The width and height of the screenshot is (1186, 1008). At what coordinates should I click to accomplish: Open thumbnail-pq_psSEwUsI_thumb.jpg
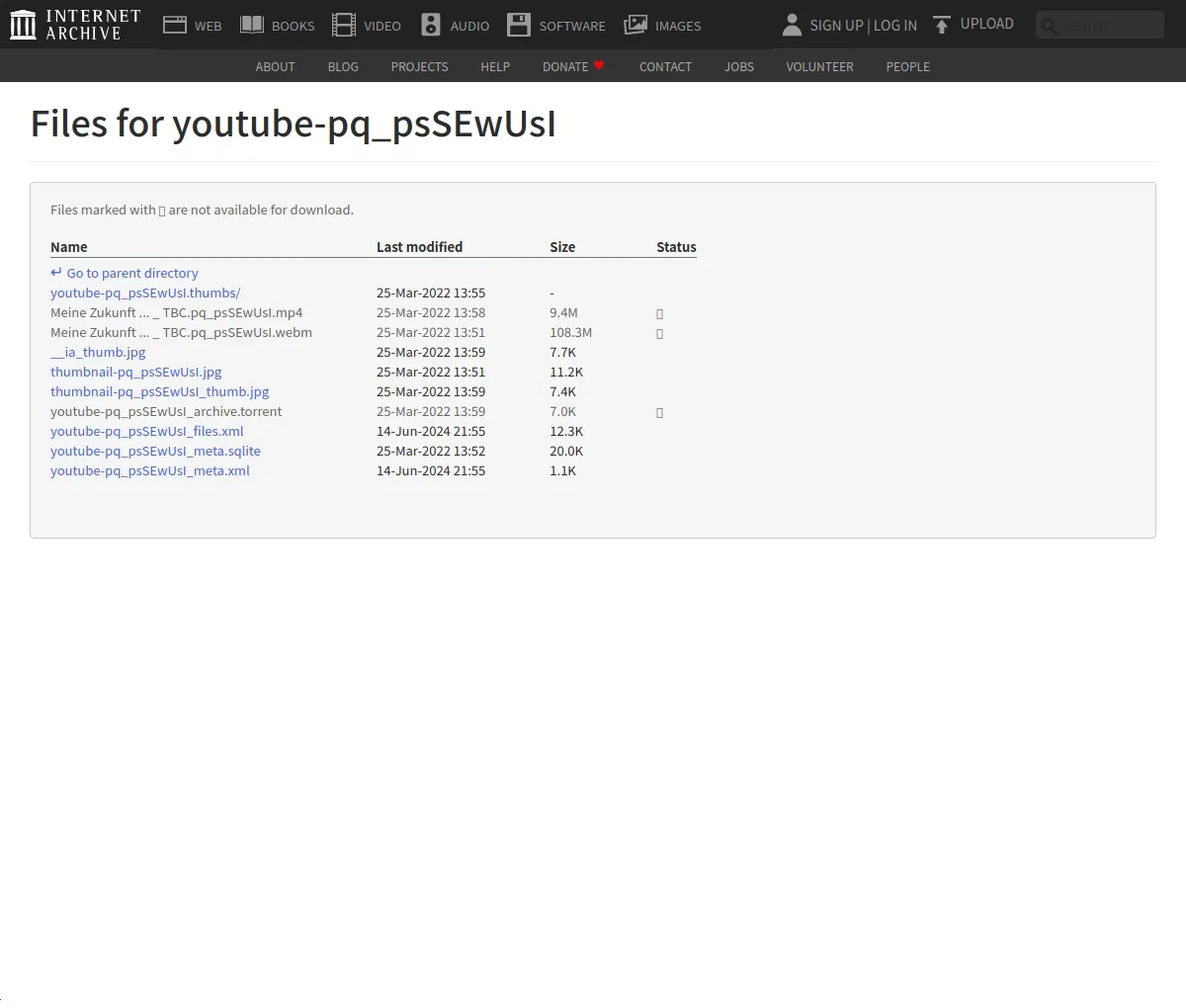[159, 391]
